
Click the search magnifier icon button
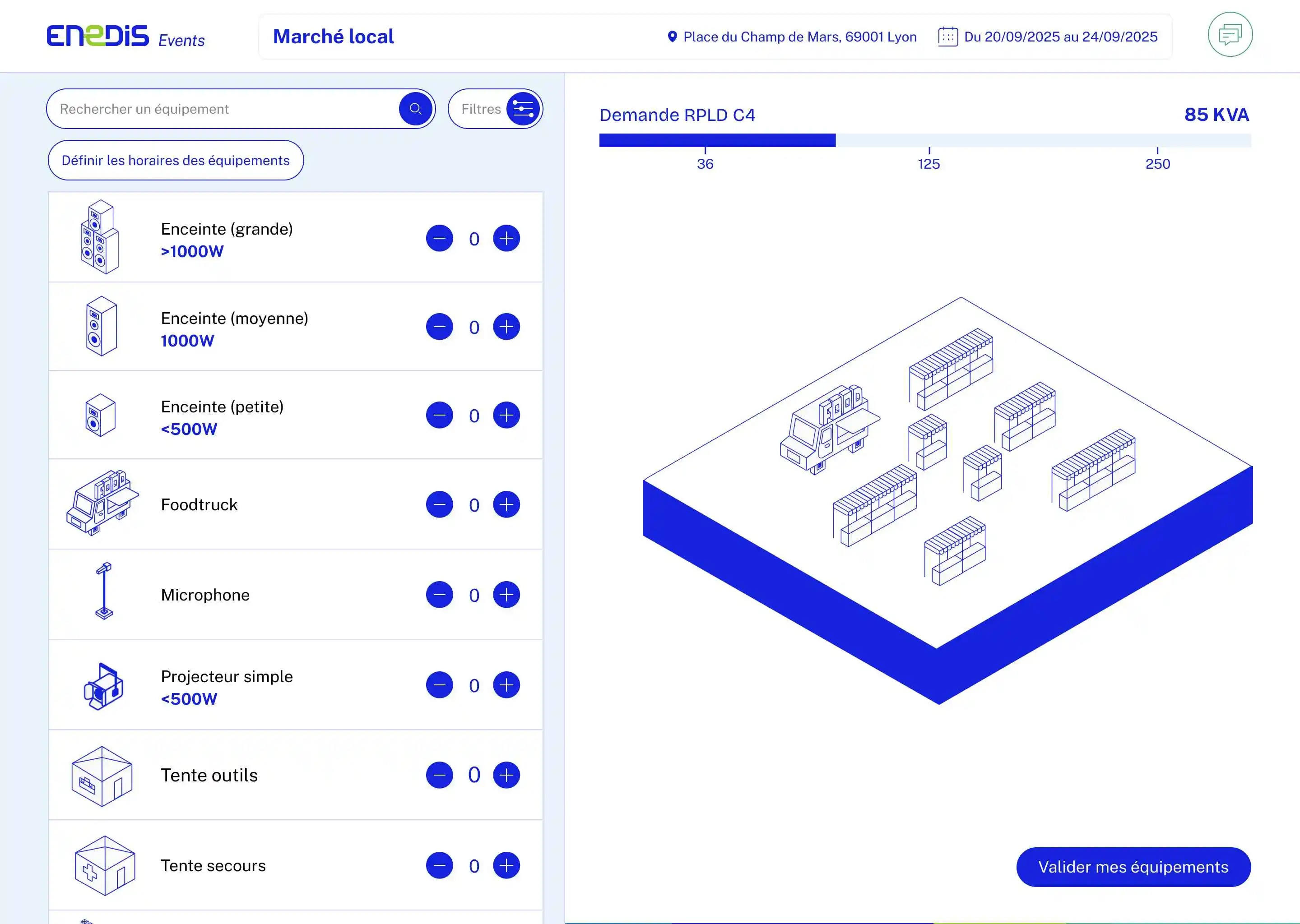[x=415, y=109]
